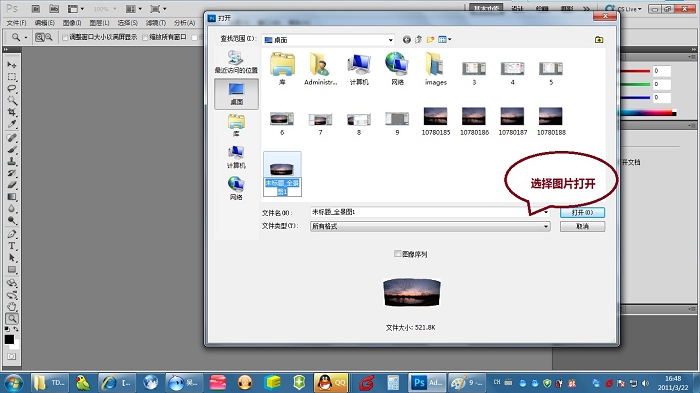Click the Eyedropper tool

12,124
